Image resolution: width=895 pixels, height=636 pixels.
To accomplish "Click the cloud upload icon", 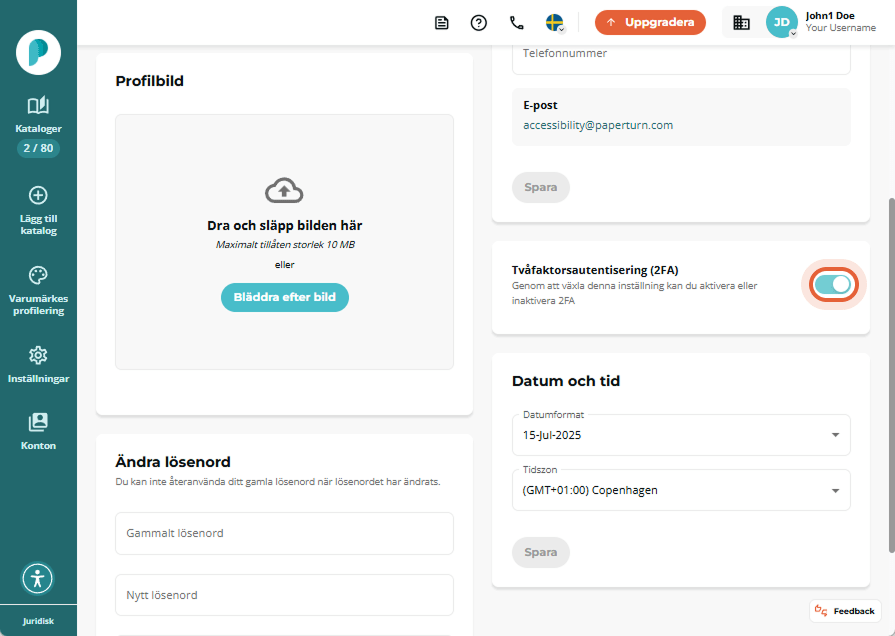I will coord(284,191).
